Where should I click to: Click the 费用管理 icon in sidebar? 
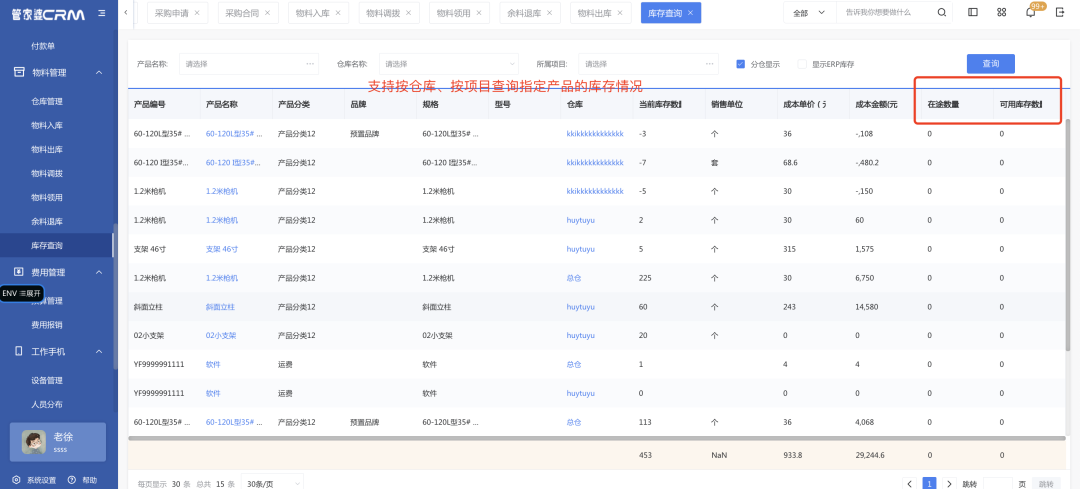click(x=19, y=272)
